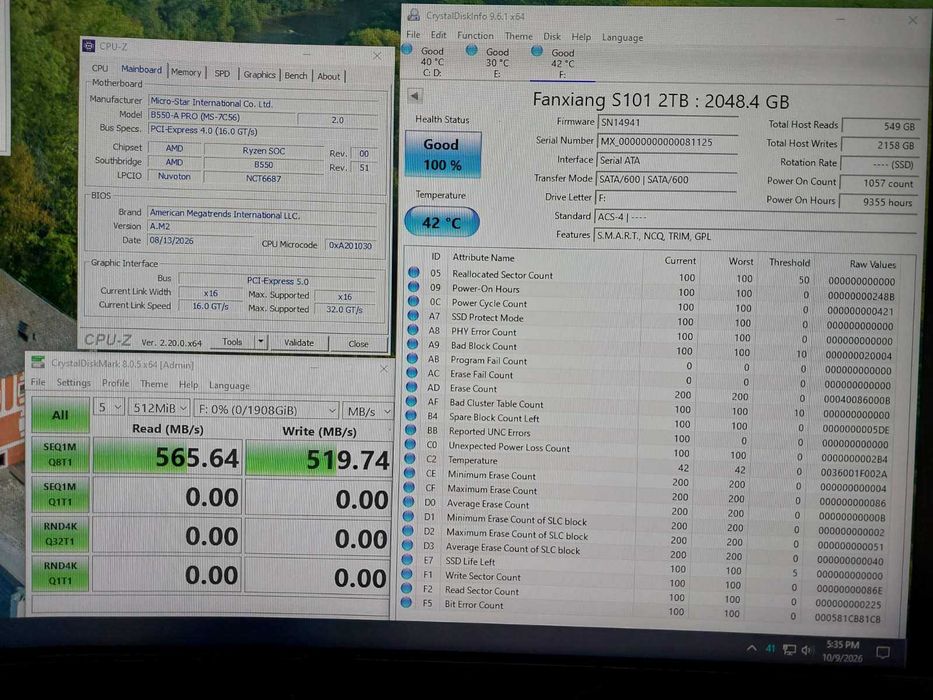Click the Raw Values column header

tap(872, 264)
